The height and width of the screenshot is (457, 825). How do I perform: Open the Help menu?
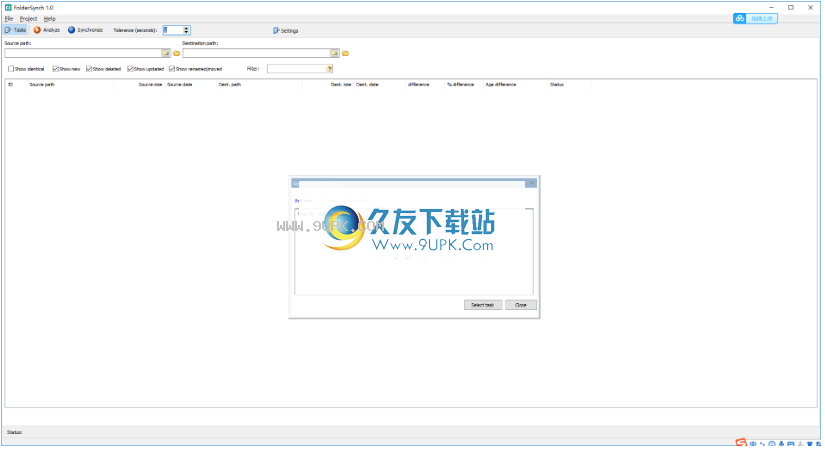click(x=49, y=18)
